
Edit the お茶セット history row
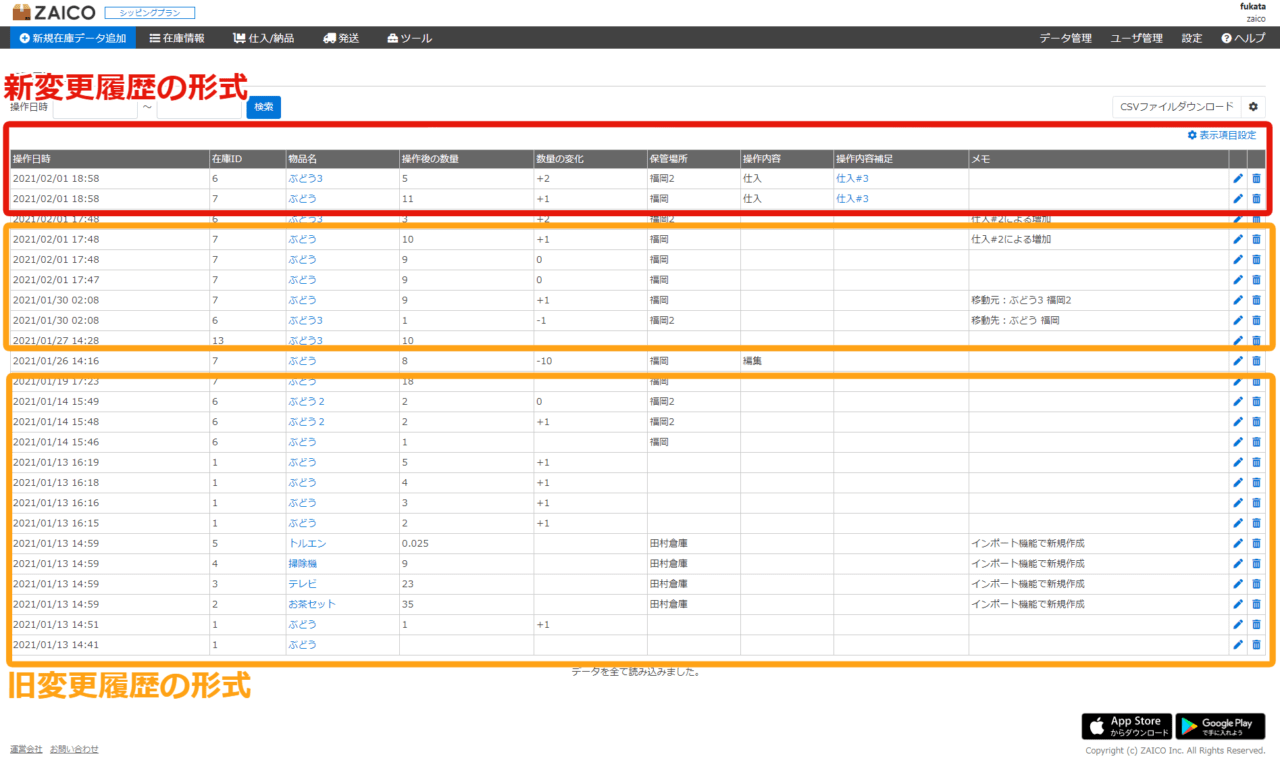[x=1238, y=604]
